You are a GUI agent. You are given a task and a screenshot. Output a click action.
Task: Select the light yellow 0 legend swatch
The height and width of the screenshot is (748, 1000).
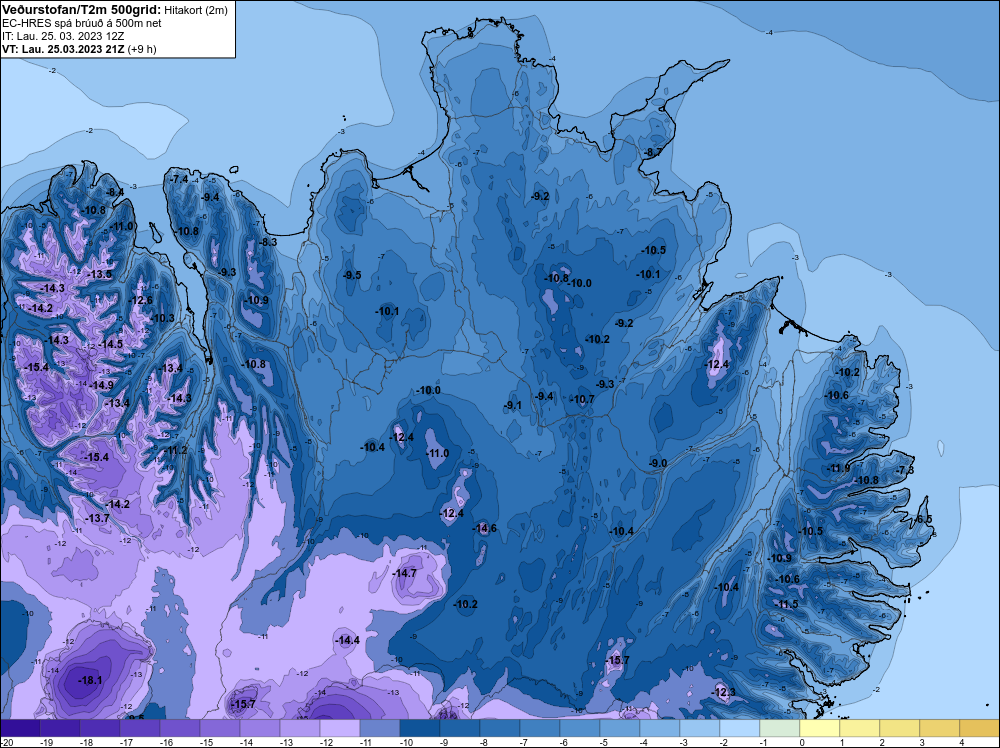tap(820, 729)
